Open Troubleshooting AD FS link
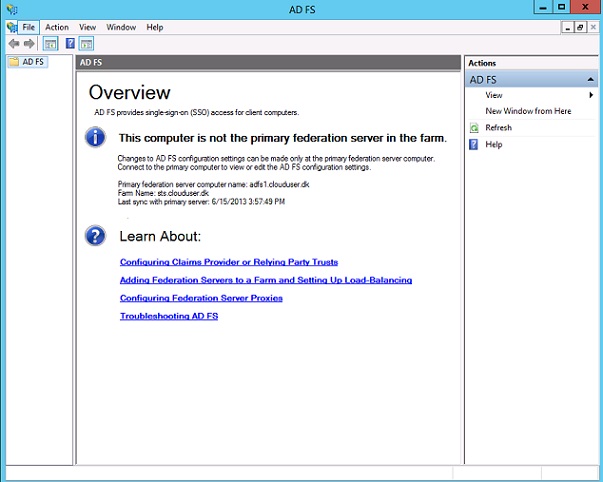Screen dimensions: 603x482 click(169, 316)
